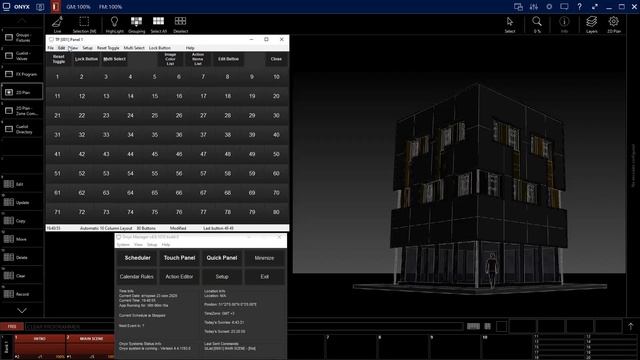Open the Setup menu in Panel 1
This screenshot has height=360, width=640.
[87, 48]
